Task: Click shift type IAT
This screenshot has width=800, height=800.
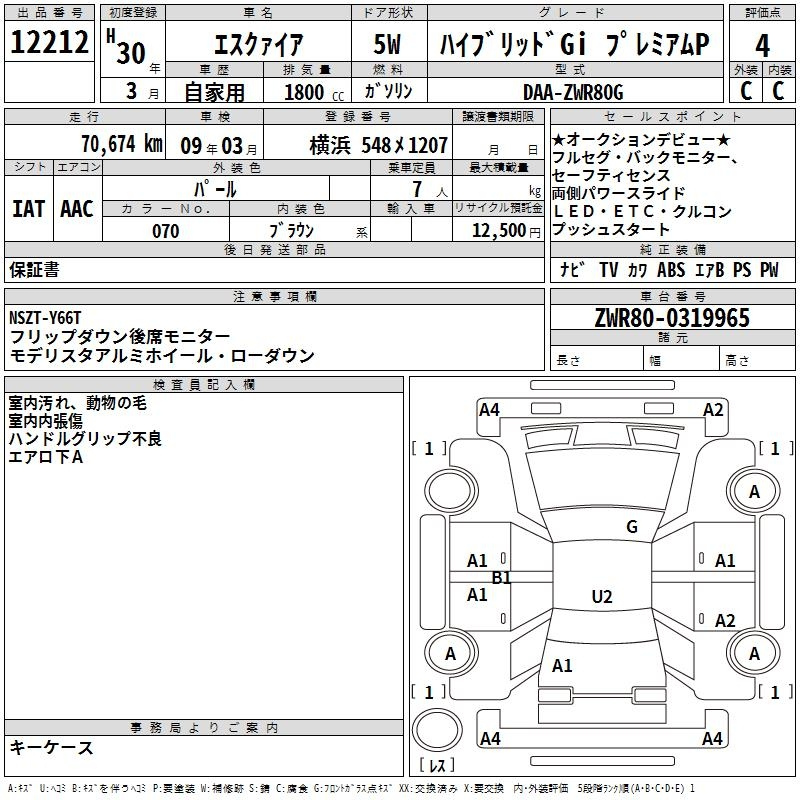Action: click(x=29, y=209)
